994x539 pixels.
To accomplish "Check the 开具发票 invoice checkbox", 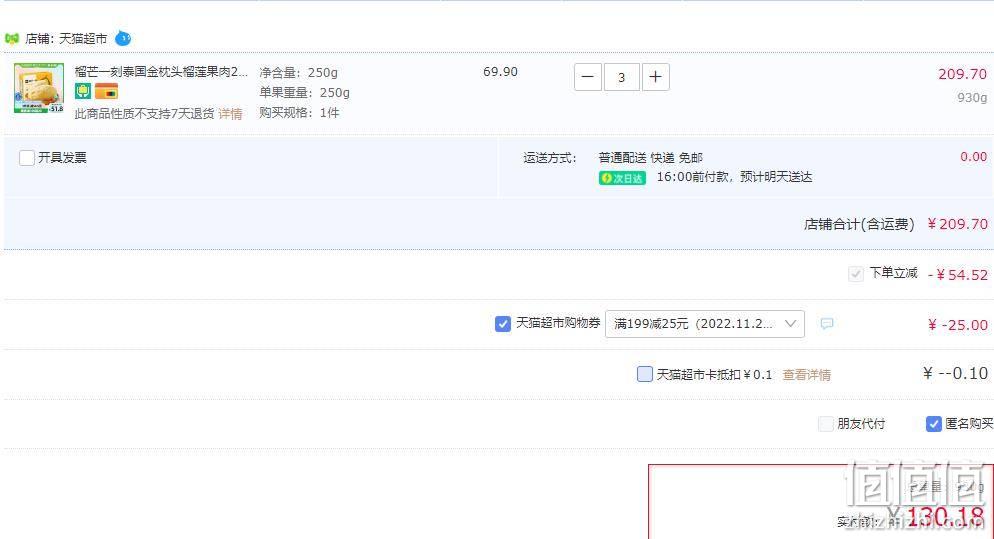I will coord(27,158).
